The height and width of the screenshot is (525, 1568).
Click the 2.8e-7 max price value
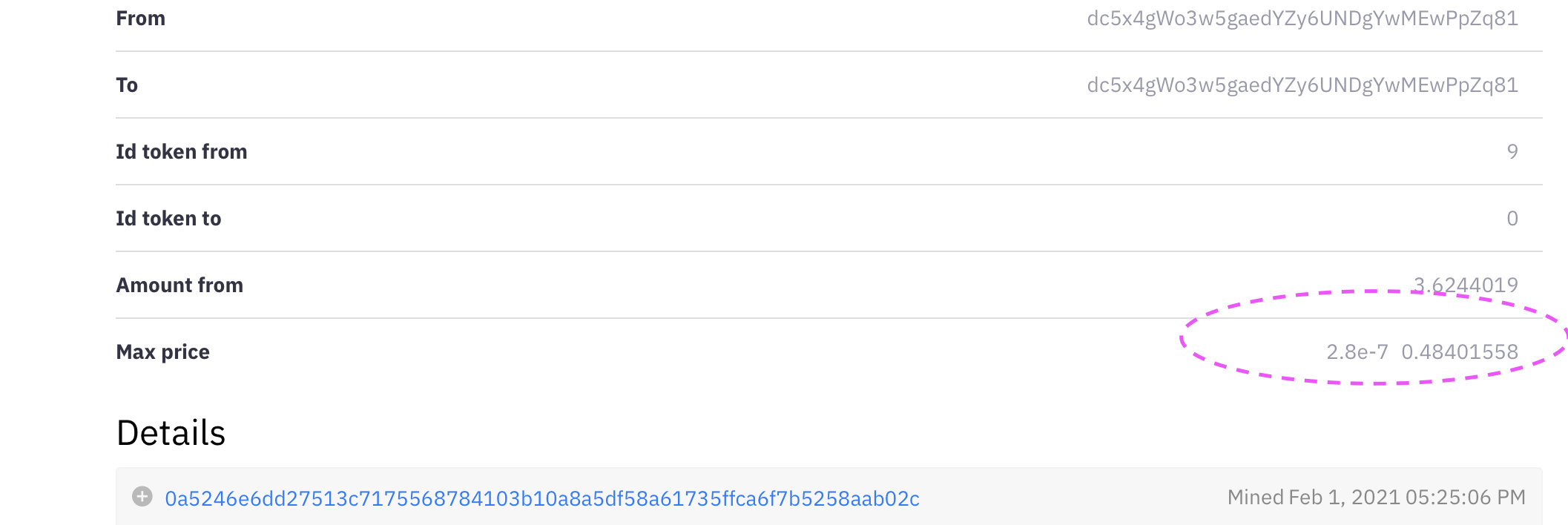click(x=1357, y=351)
